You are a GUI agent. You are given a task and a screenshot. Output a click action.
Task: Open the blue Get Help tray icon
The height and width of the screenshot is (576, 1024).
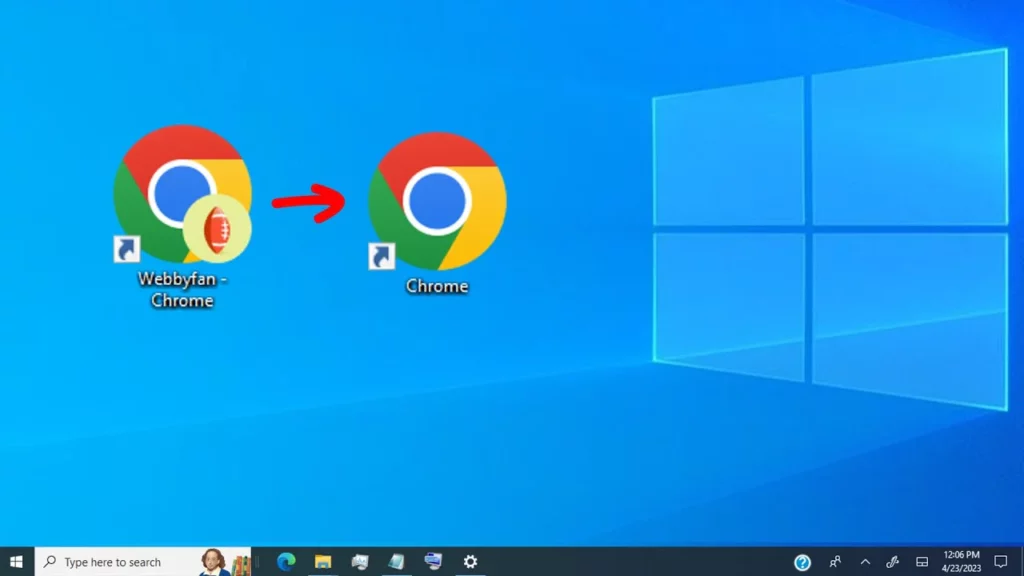[803, 562]
